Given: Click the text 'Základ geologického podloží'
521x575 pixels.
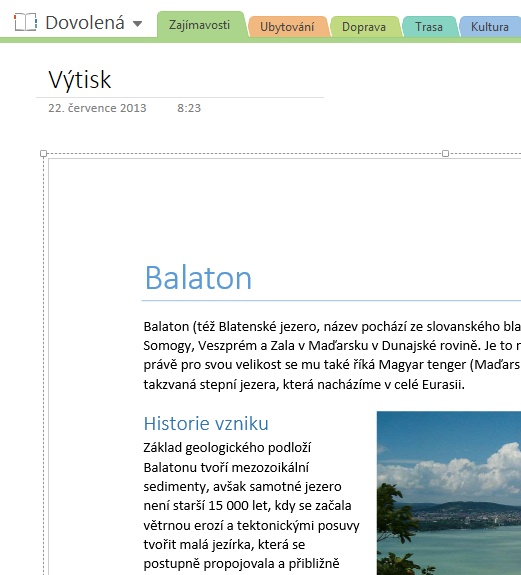Looking at the screenshot, I should click(227, 448).
